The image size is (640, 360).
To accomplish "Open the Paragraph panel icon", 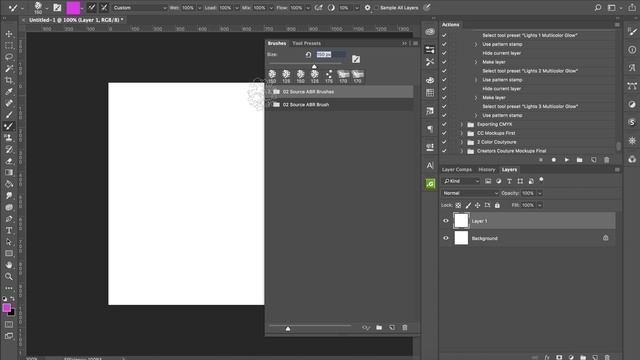I will [x=430, y=129].
